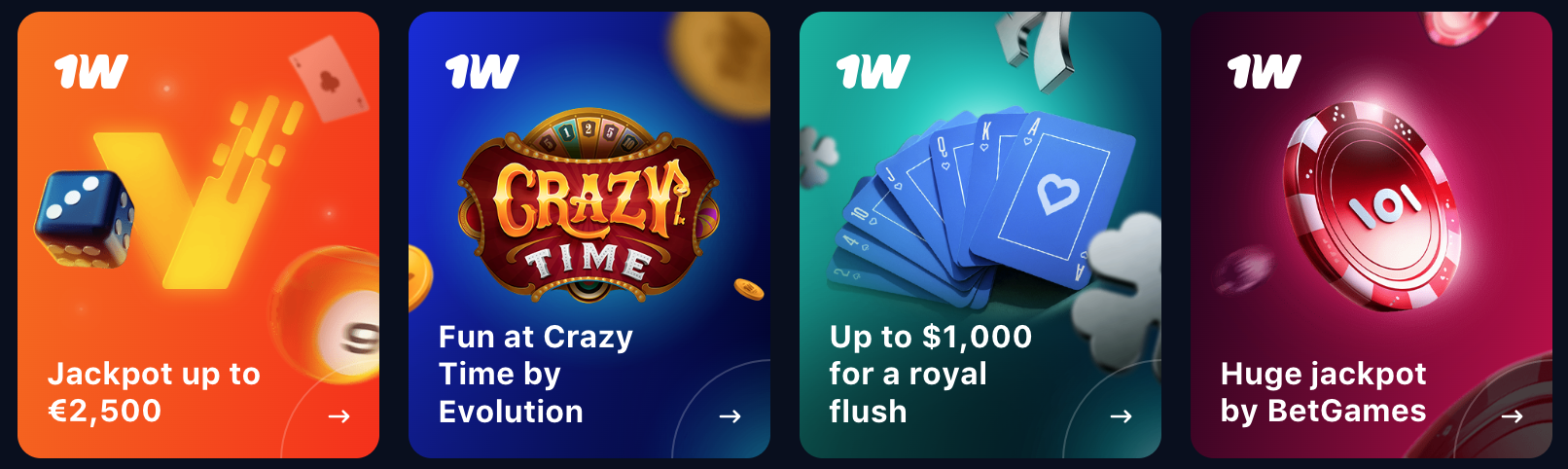The width and height of the screenshot is (1568, 469).
Task: Click the 1W logo on the crimson card
Action: (1264, 71)
